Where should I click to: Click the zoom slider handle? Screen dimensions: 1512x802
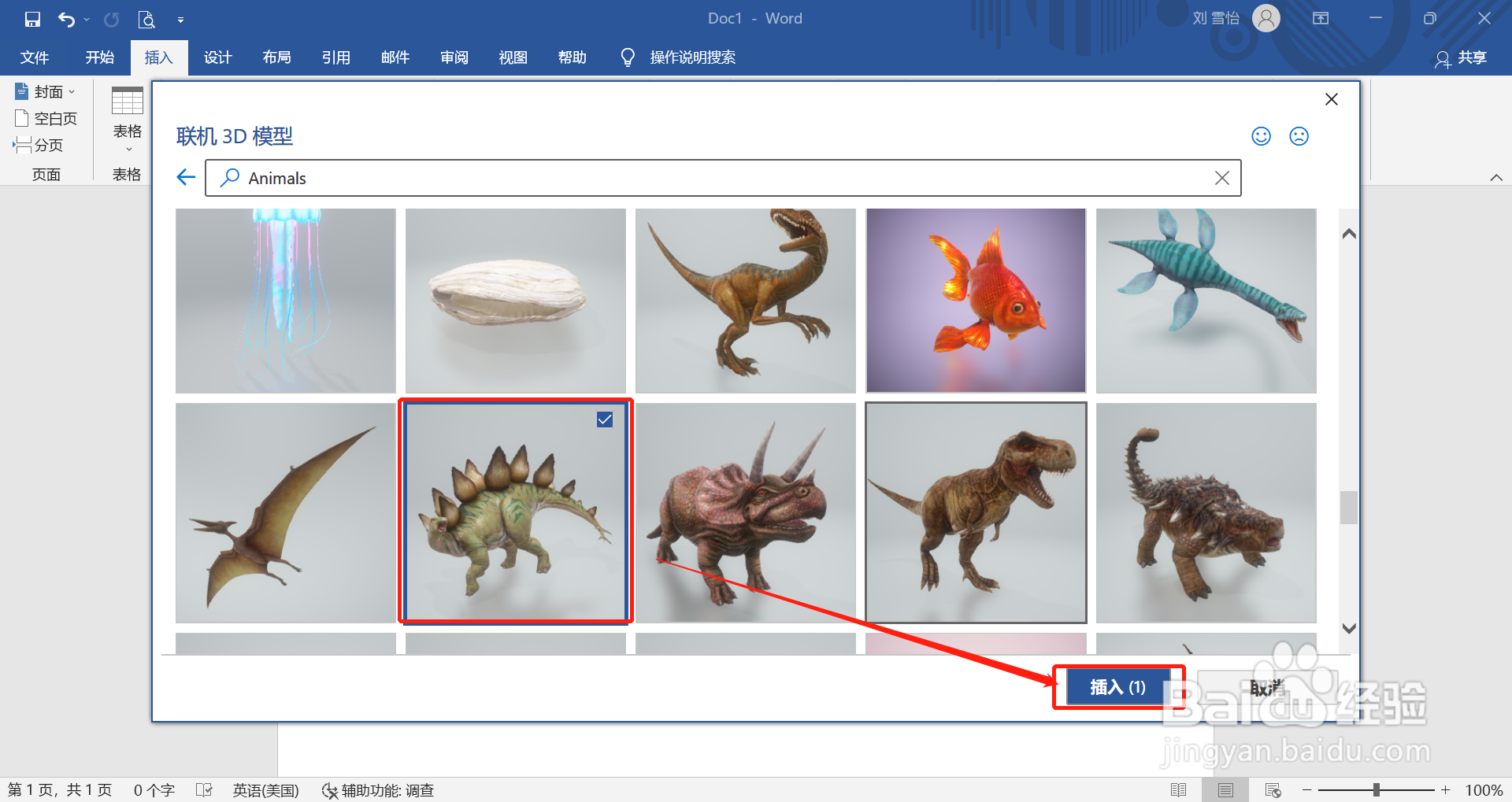(1376, 790)
